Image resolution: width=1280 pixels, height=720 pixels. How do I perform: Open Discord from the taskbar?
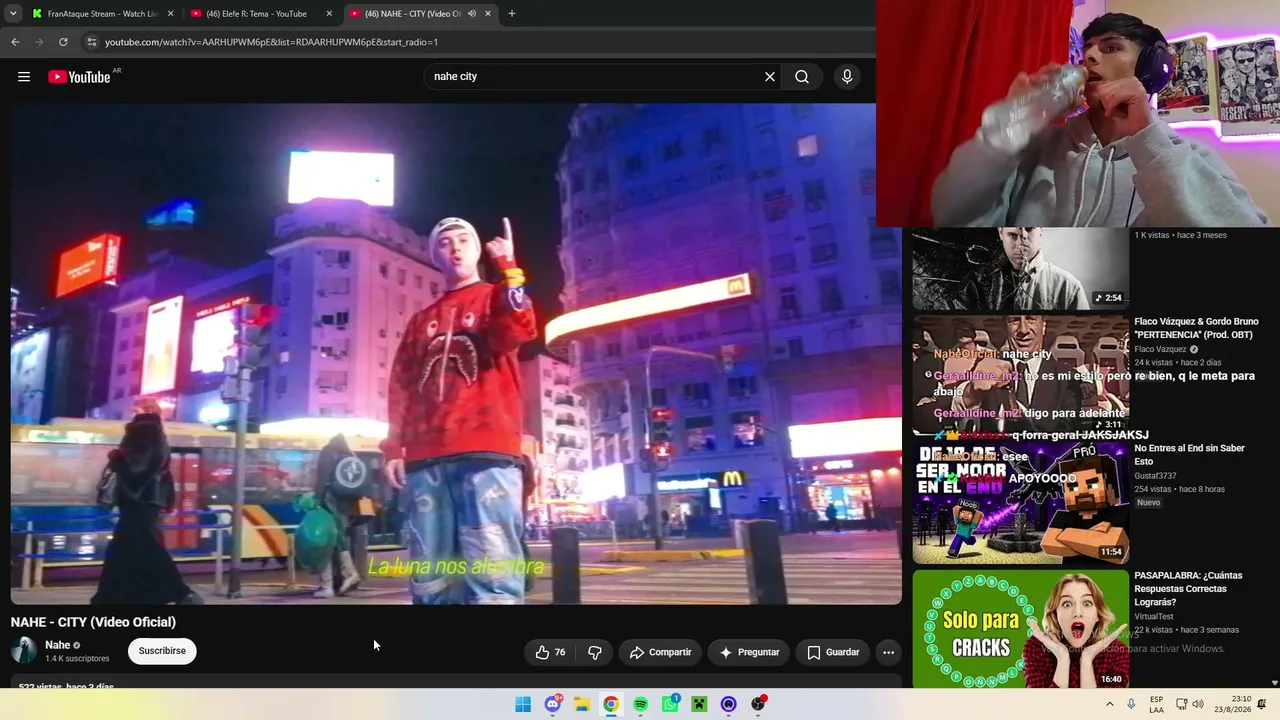553,704
